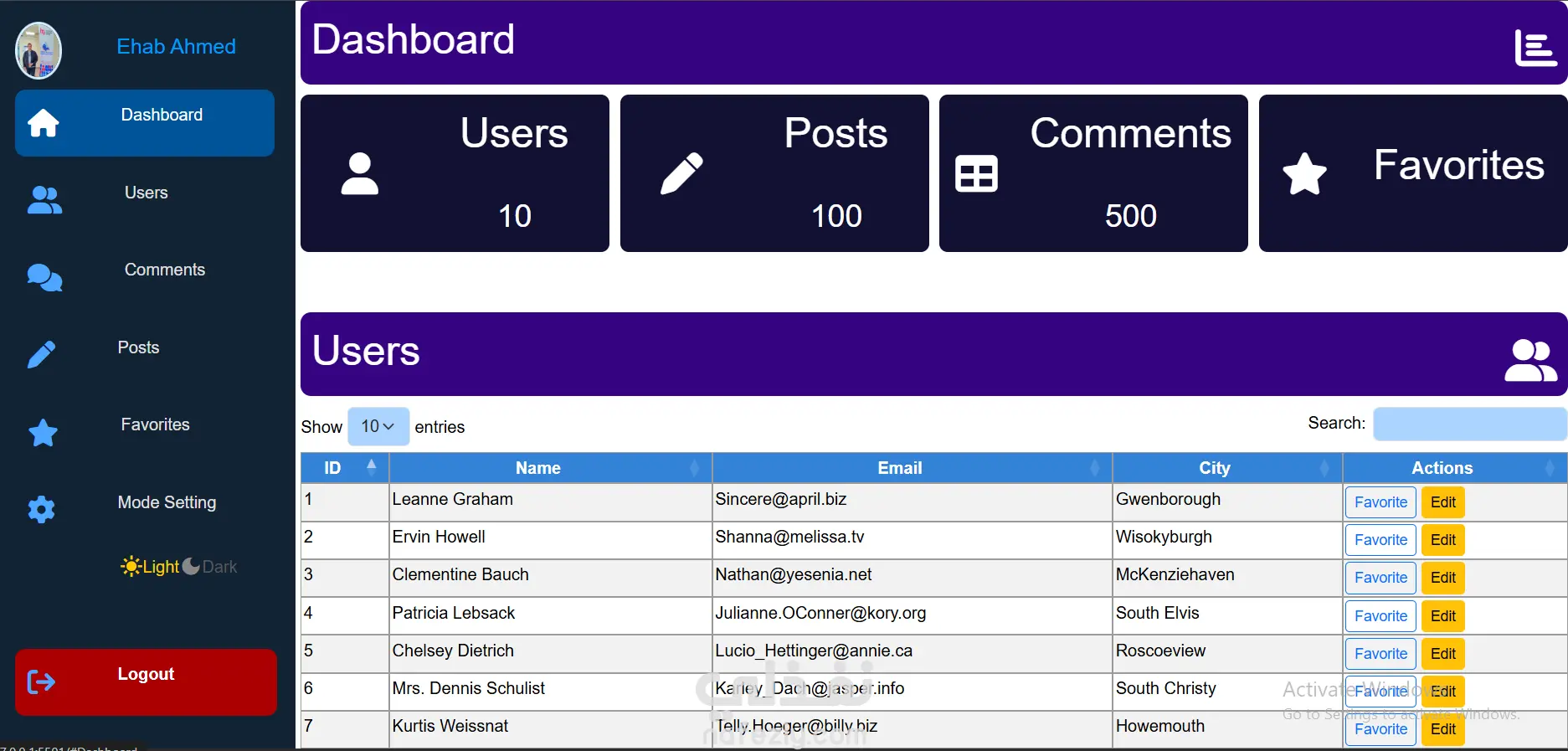Open the entries-per-page dropdown showing 10
The width and height of the screenshot is (1568, 751).
378,426
